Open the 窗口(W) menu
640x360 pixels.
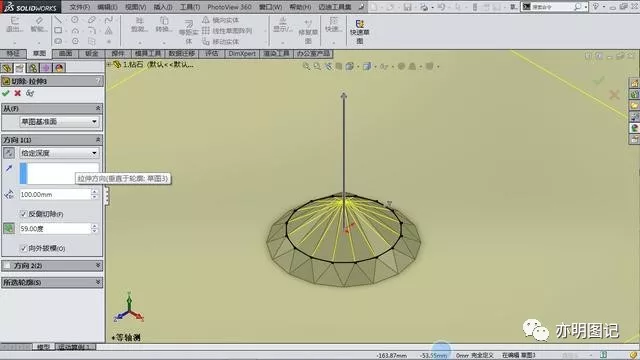pyautogui.click(x=270, y=7)
